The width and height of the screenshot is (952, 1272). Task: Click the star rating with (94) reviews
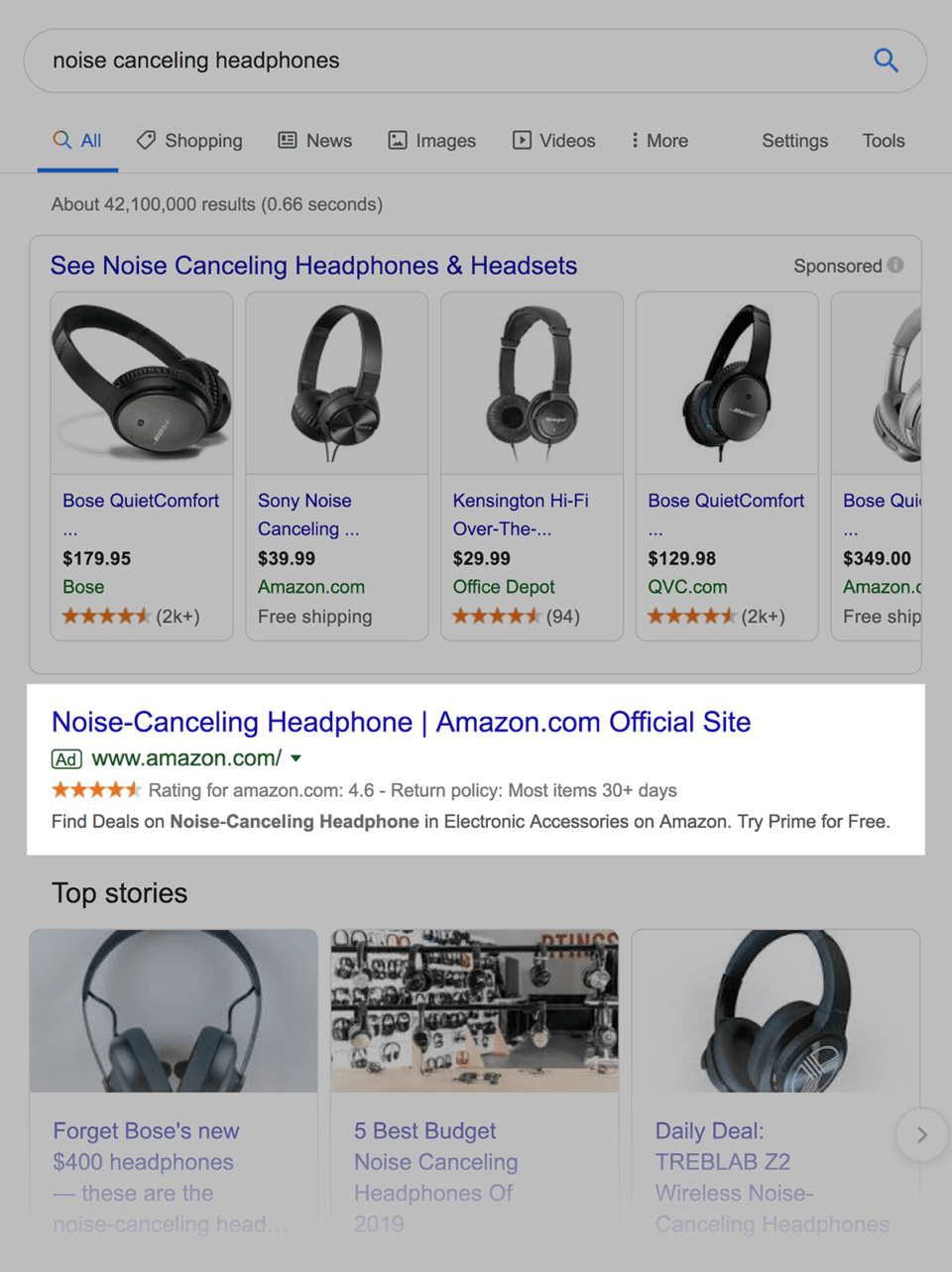[516, 617]
